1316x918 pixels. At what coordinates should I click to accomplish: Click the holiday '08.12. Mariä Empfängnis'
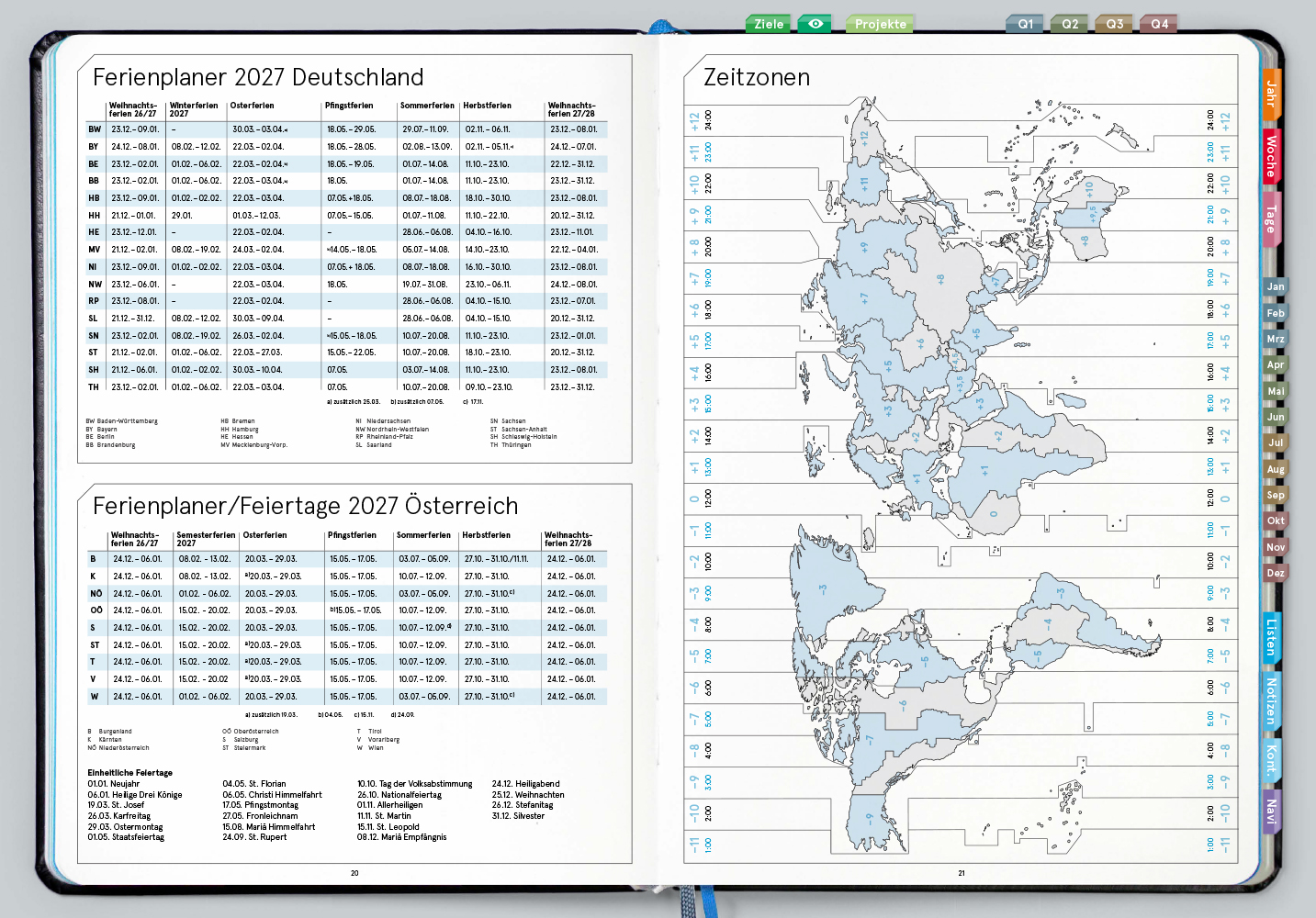(402, 837)
